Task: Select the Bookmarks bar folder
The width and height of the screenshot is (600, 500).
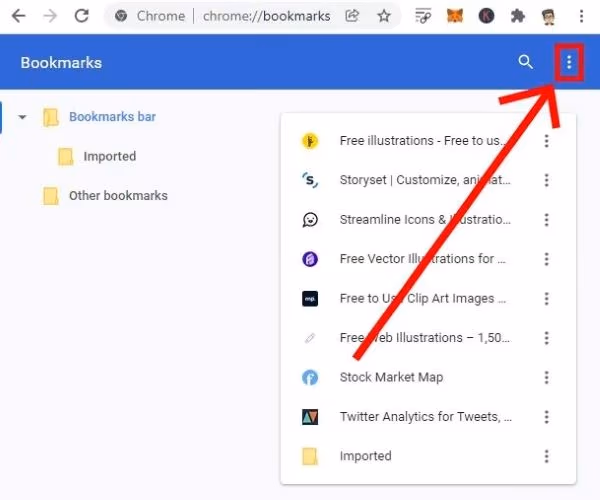Action: click(x=111, y=117)
